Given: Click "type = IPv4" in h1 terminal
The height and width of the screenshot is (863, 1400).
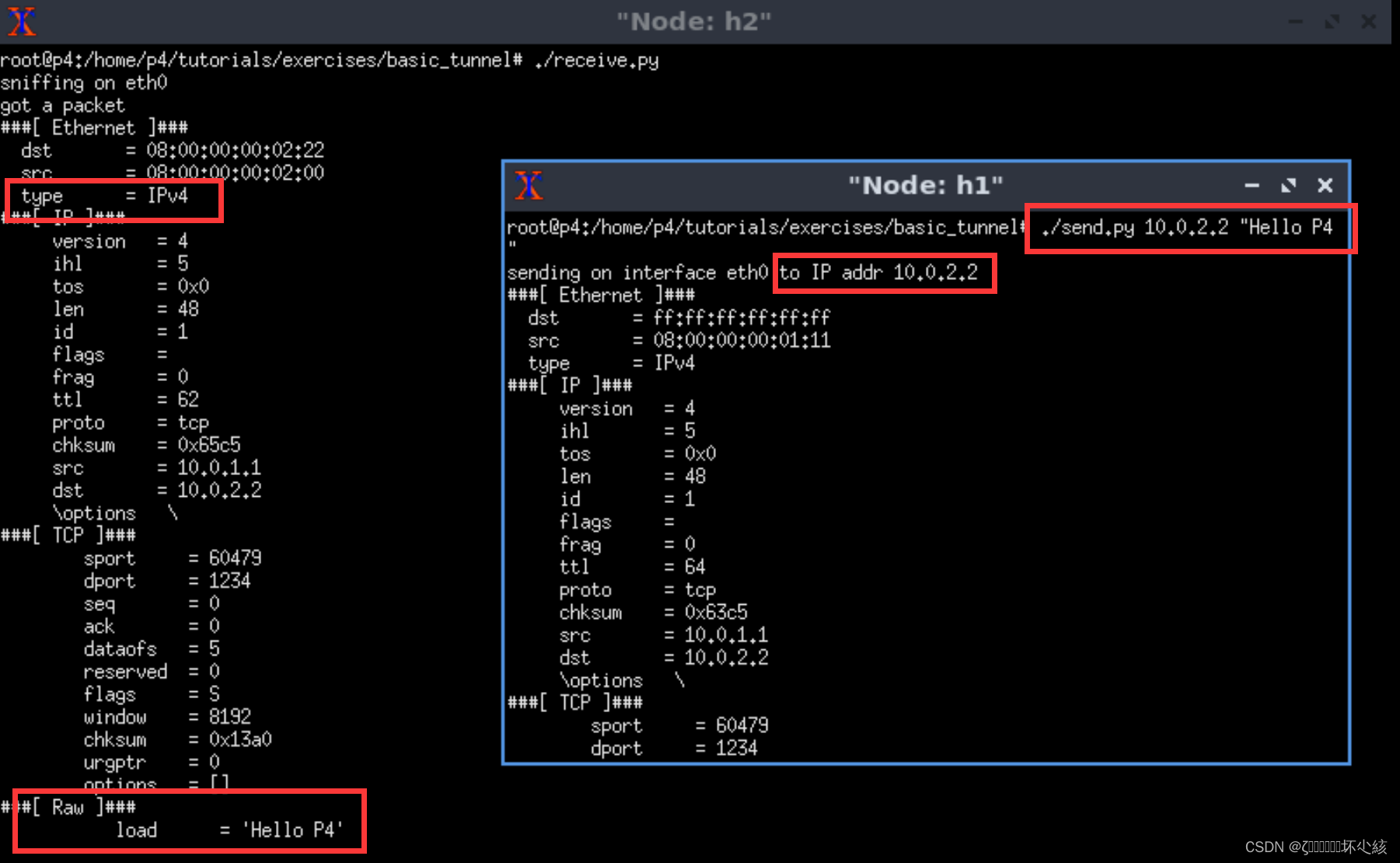Looking at the screenshot, I should pyautogui.click(x=612, y=364).
